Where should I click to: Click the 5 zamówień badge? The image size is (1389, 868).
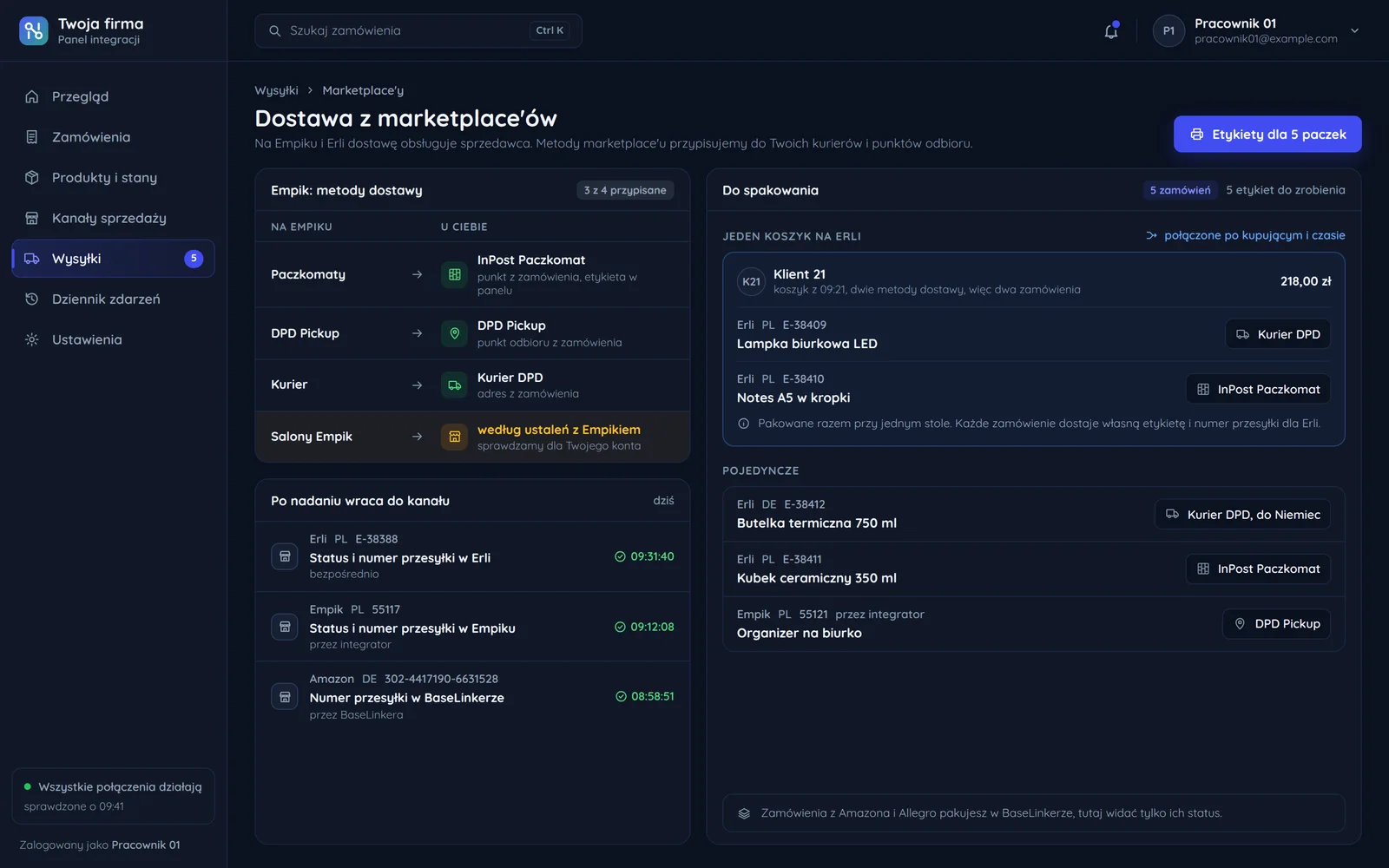tap(1180, 190)
